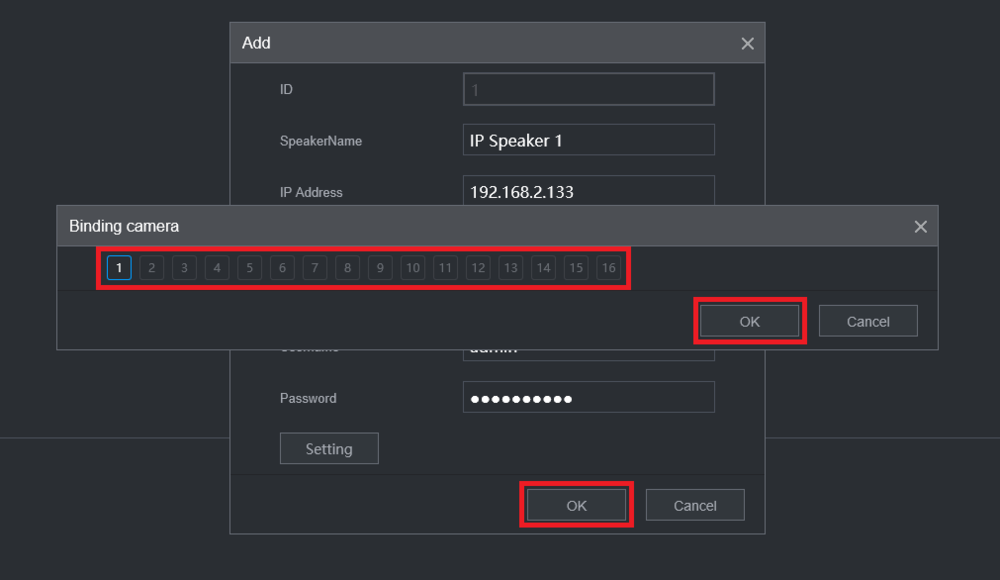Choose camera channel 7
Viewport: 1000px width, 580px height.
314,267
